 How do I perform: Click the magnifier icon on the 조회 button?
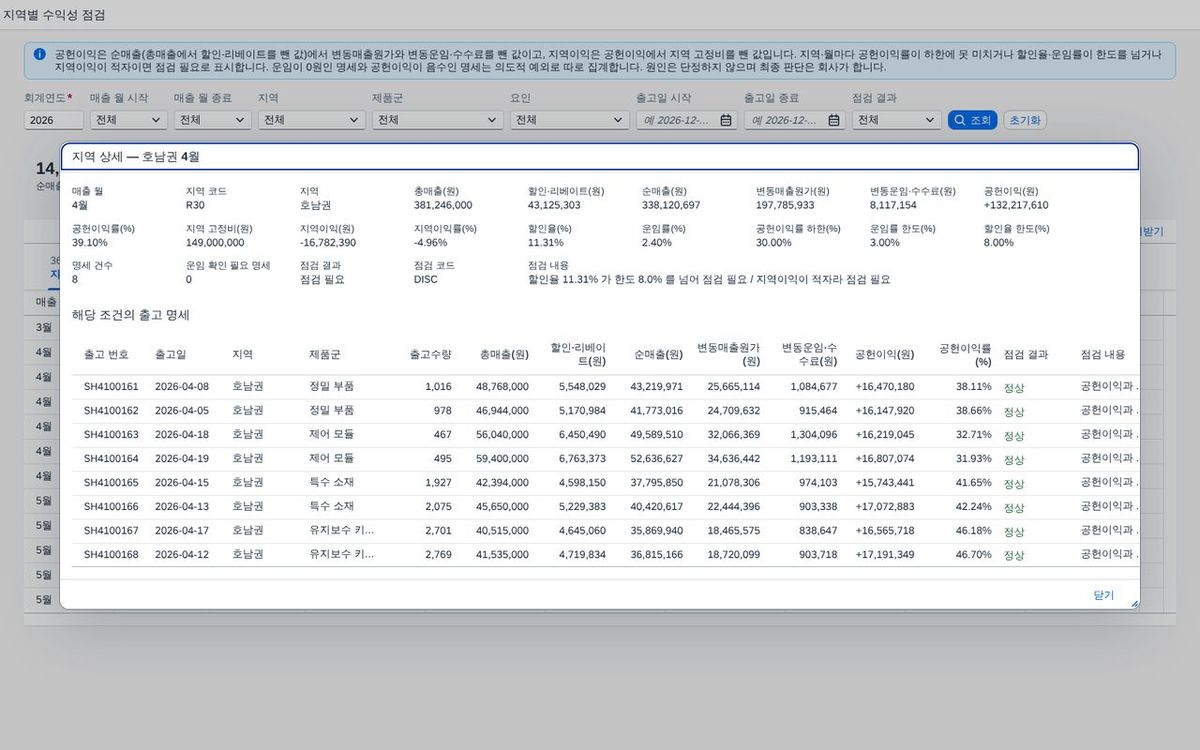point(959,120)
